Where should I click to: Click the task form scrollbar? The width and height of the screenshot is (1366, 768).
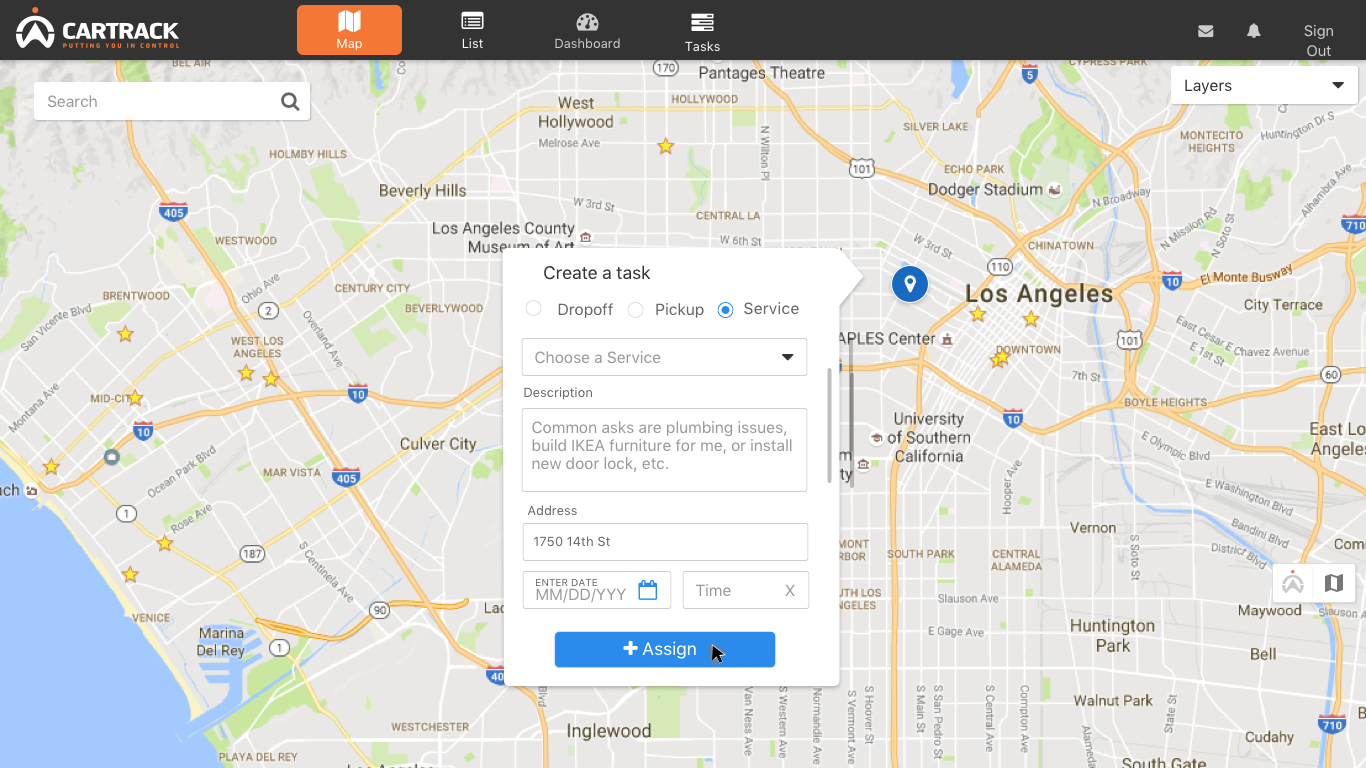coord(829,426)
